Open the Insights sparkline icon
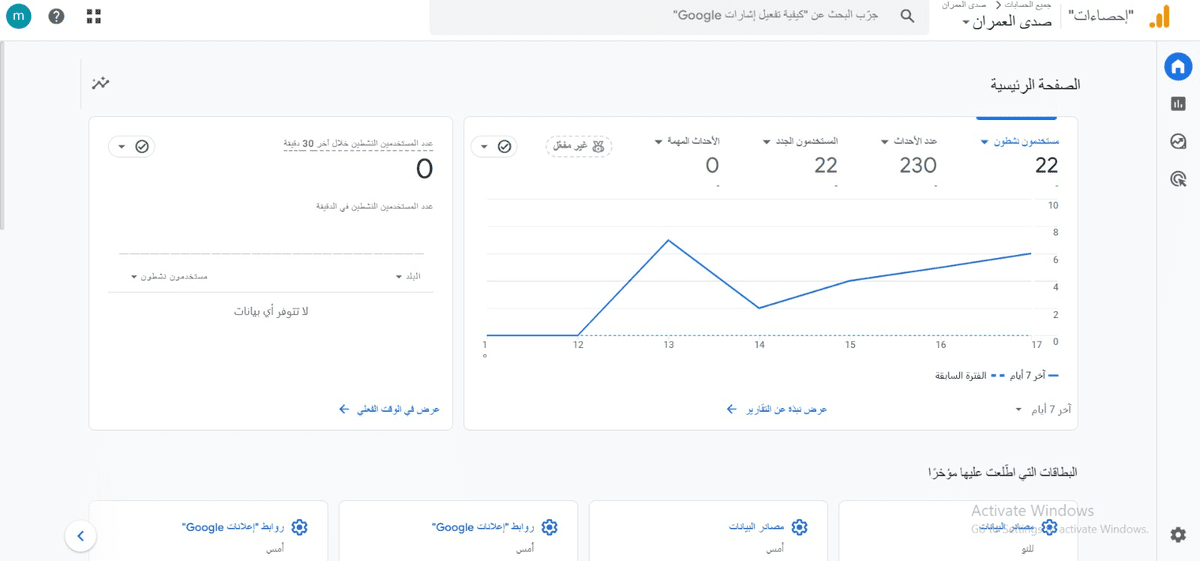 [x=100, y=83]
